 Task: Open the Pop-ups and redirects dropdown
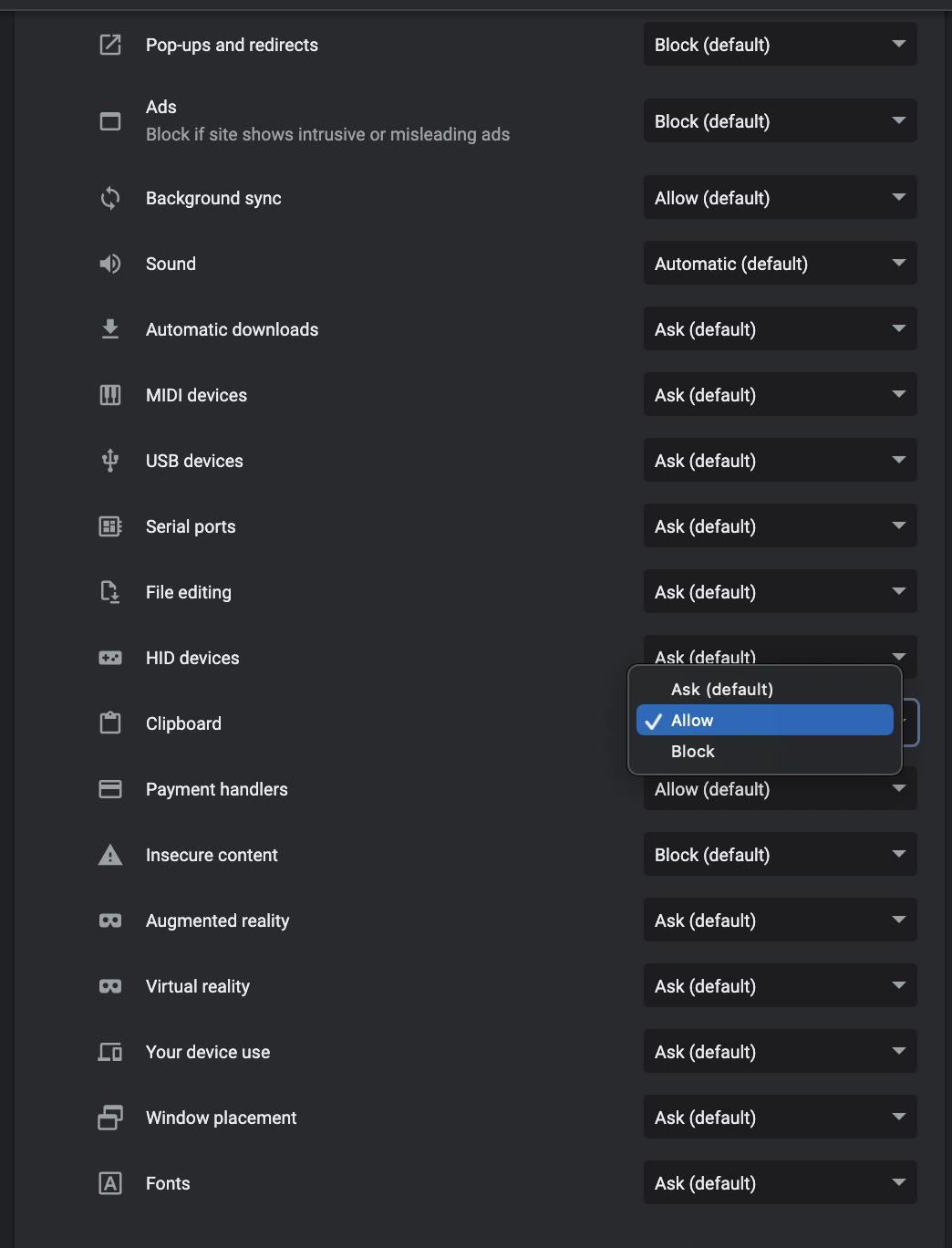coord(780,45)
